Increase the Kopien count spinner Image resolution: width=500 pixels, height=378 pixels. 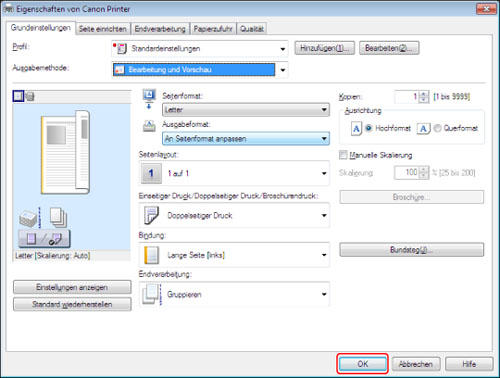coord(424,94)
